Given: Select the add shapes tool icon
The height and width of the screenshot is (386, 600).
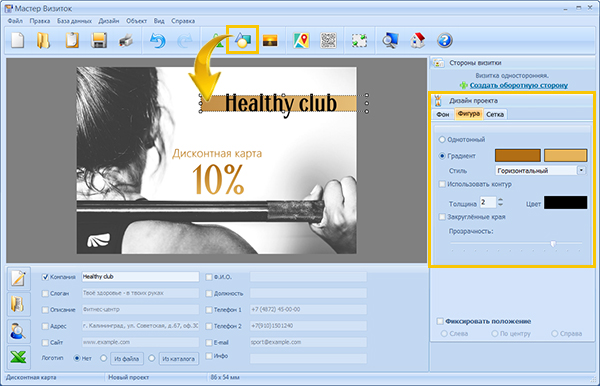Looking at the screenshot, I should pyautogui.click(x=243, y=40).
